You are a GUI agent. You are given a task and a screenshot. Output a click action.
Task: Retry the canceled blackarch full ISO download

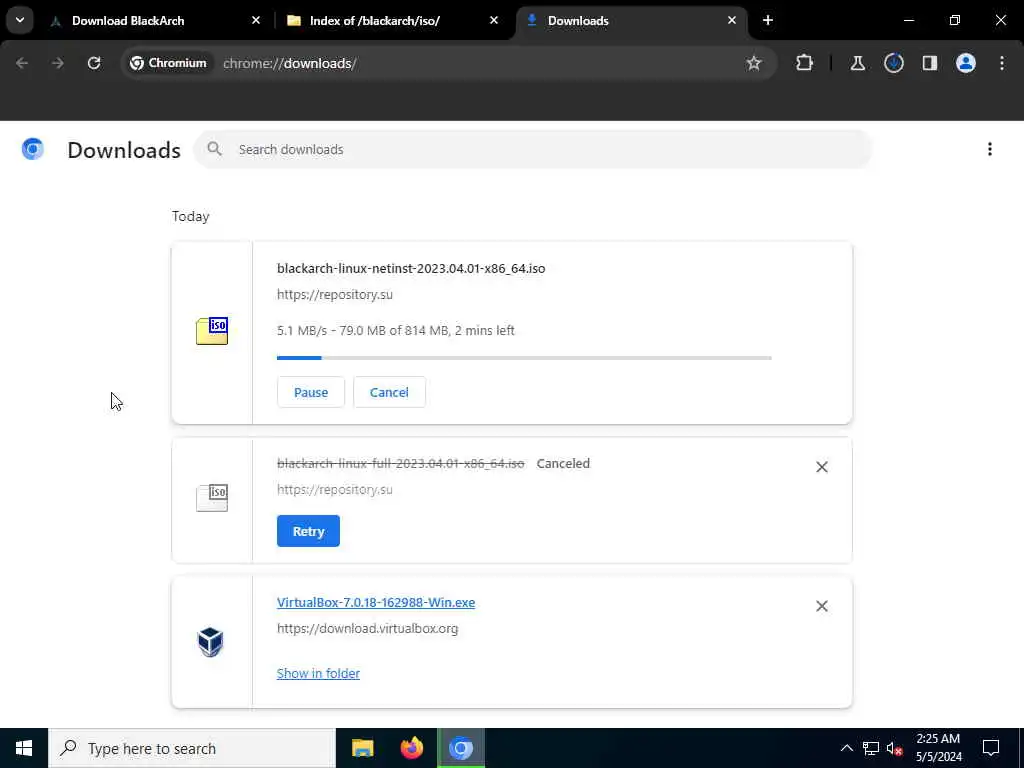[308, 532]
